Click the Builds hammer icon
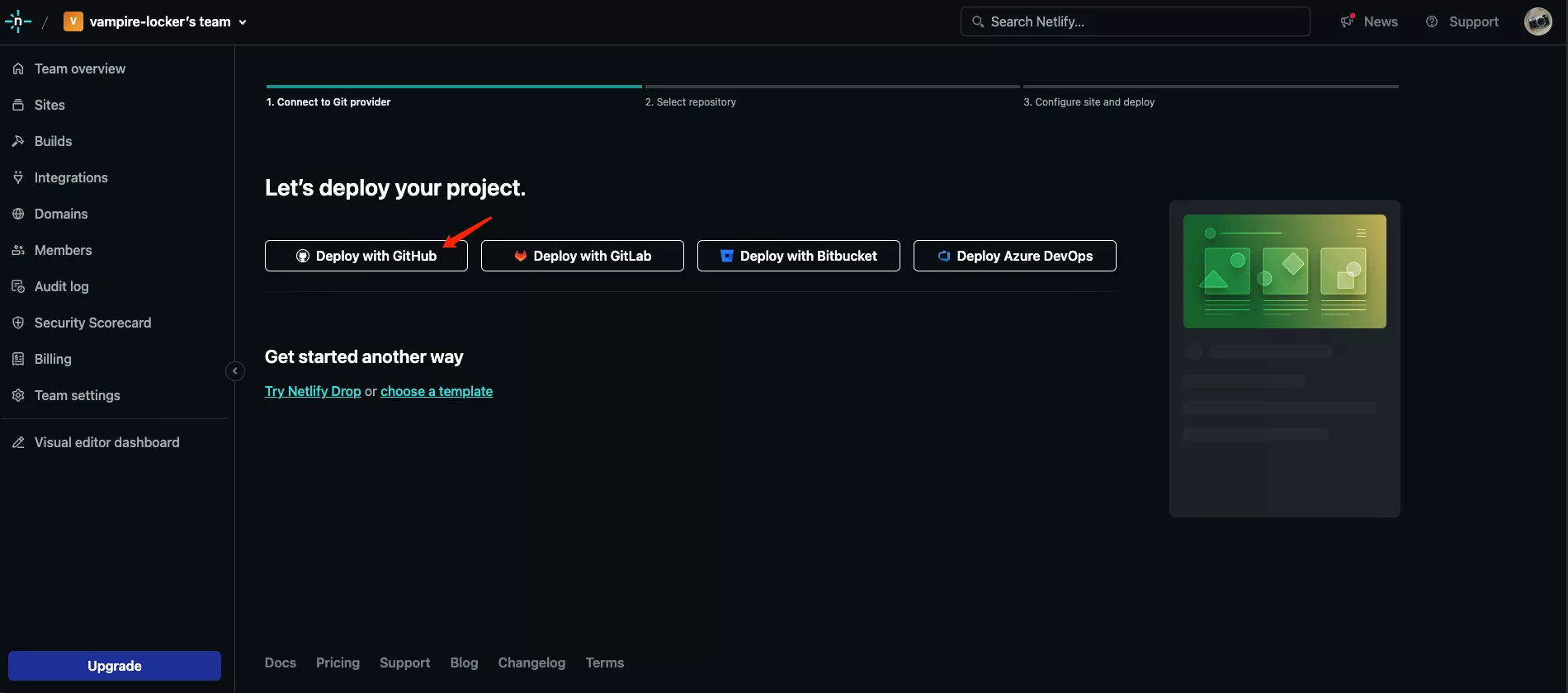 (x=18, y=141)
